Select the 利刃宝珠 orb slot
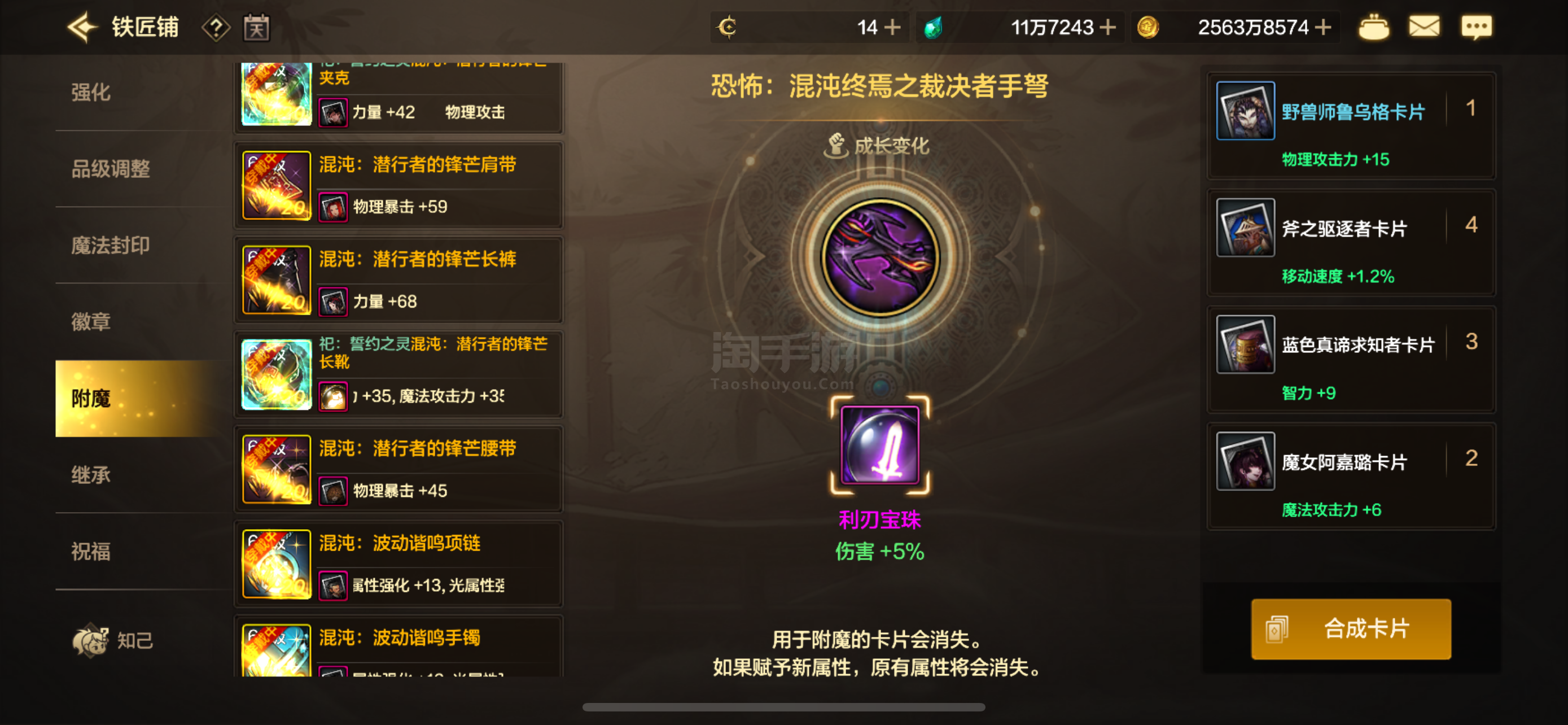Viewport: 1568px width, 725px height. (x=879, y=445)
